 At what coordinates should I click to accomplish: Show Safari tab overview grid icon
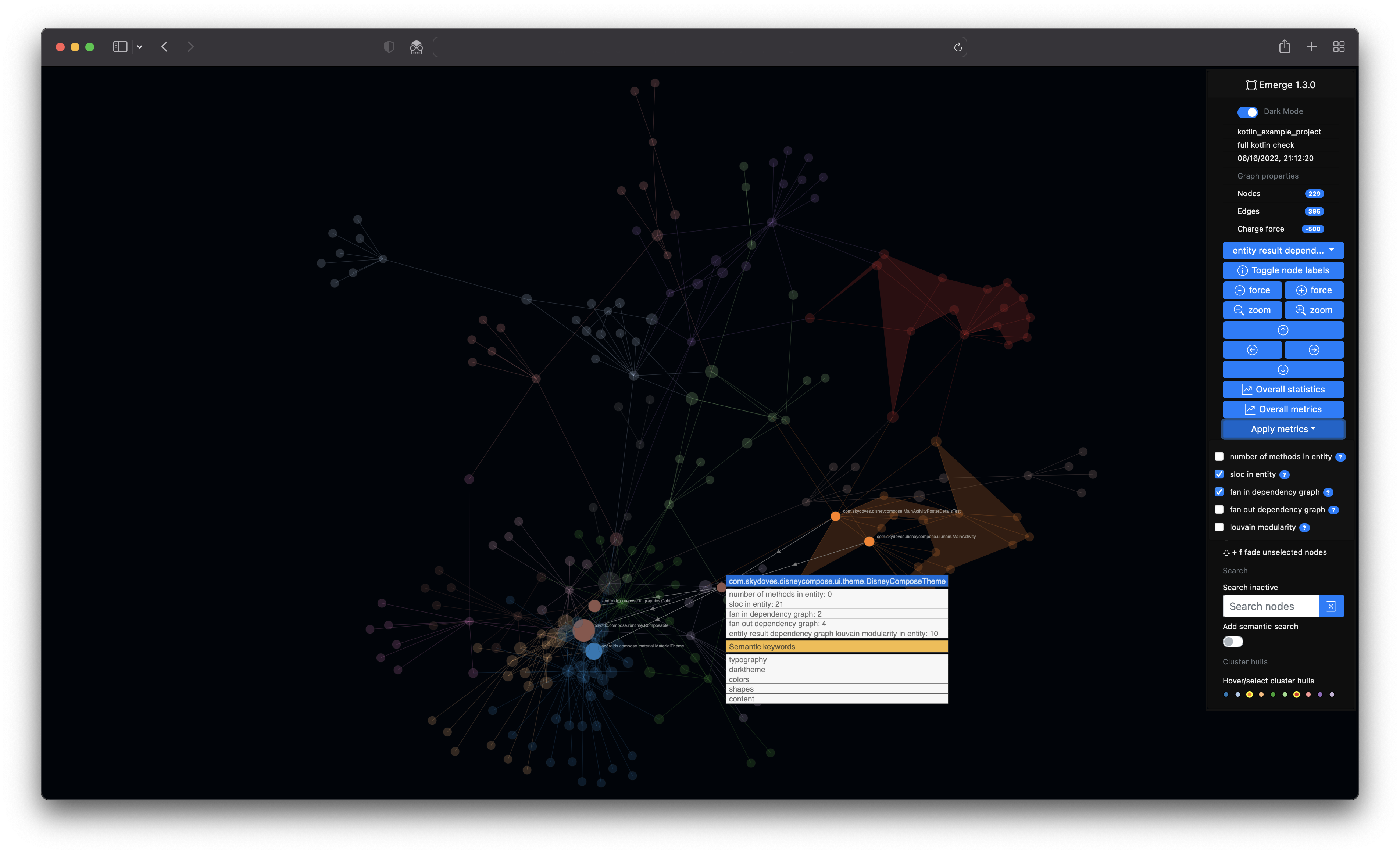(1339, 47)
